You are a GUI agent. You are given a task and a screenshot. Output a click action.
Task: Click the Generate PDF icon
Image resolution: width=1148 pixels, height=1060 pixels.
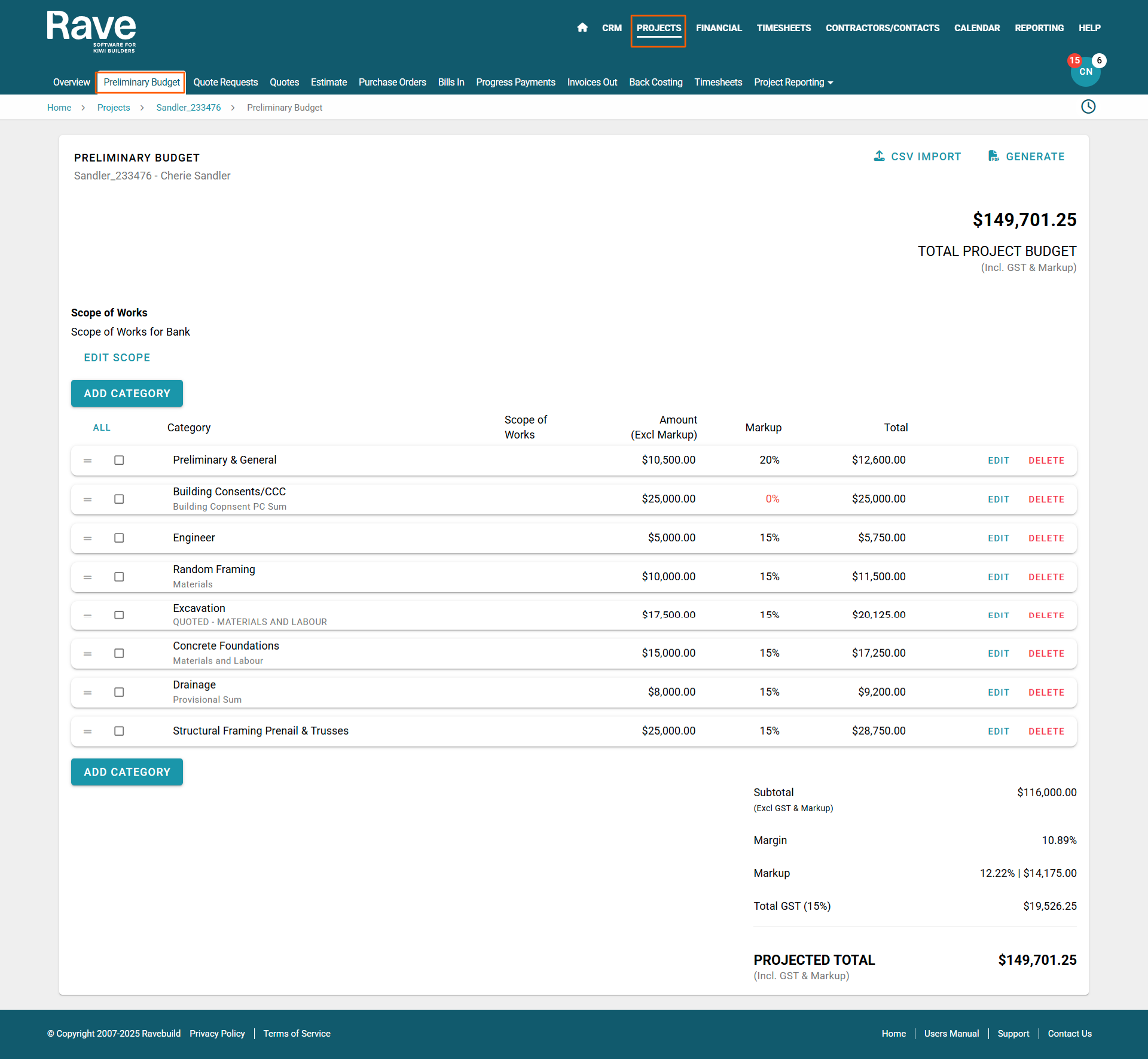(x=993, y=156)
